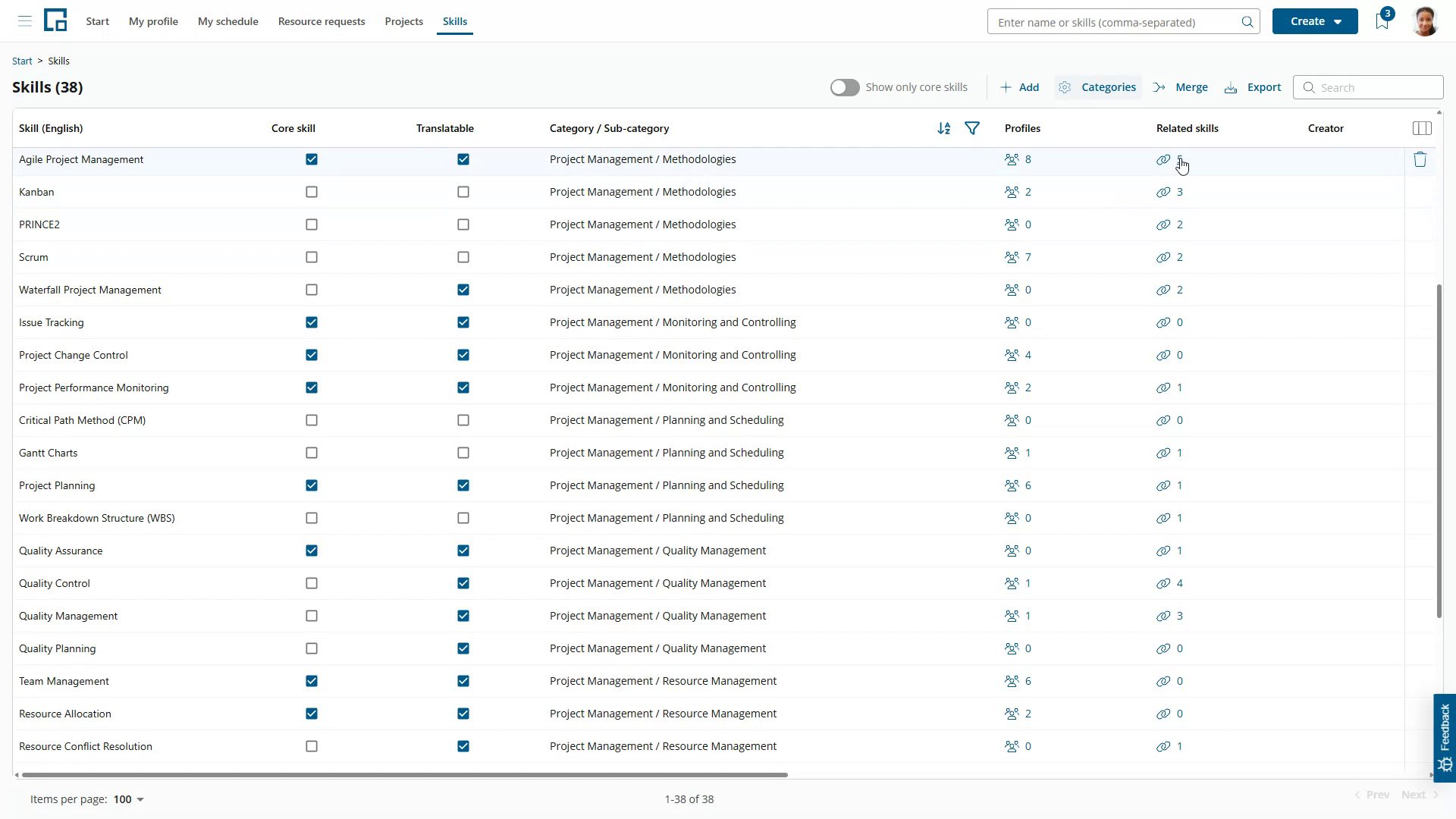Open profiles icon for Project Planning row

point(1012,485)
